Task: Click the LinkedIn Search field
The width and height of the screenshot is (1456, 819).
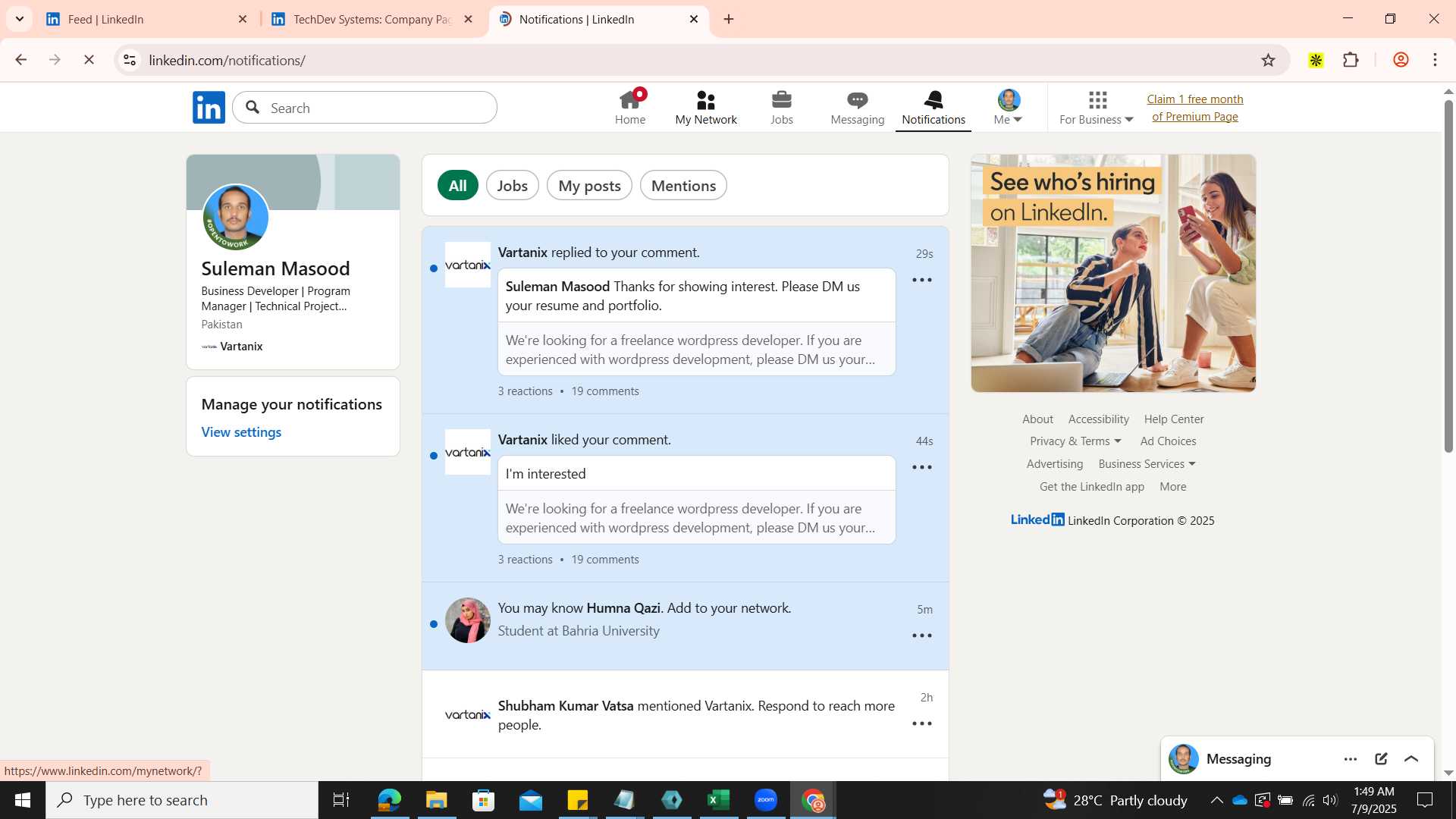Action: coord(365,108)
